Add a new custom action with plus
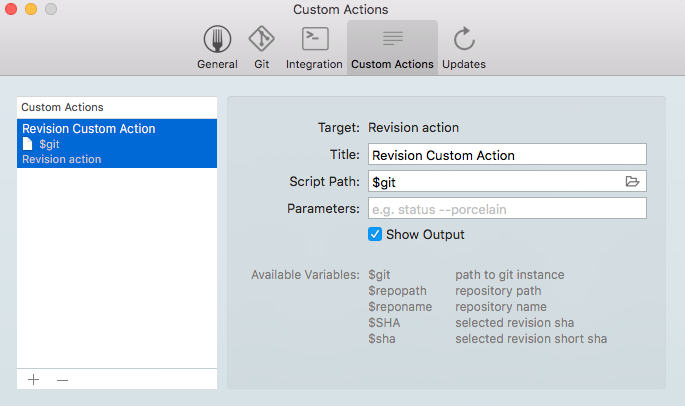Screen dimensions: 685x406 click(x=34, y=380)
